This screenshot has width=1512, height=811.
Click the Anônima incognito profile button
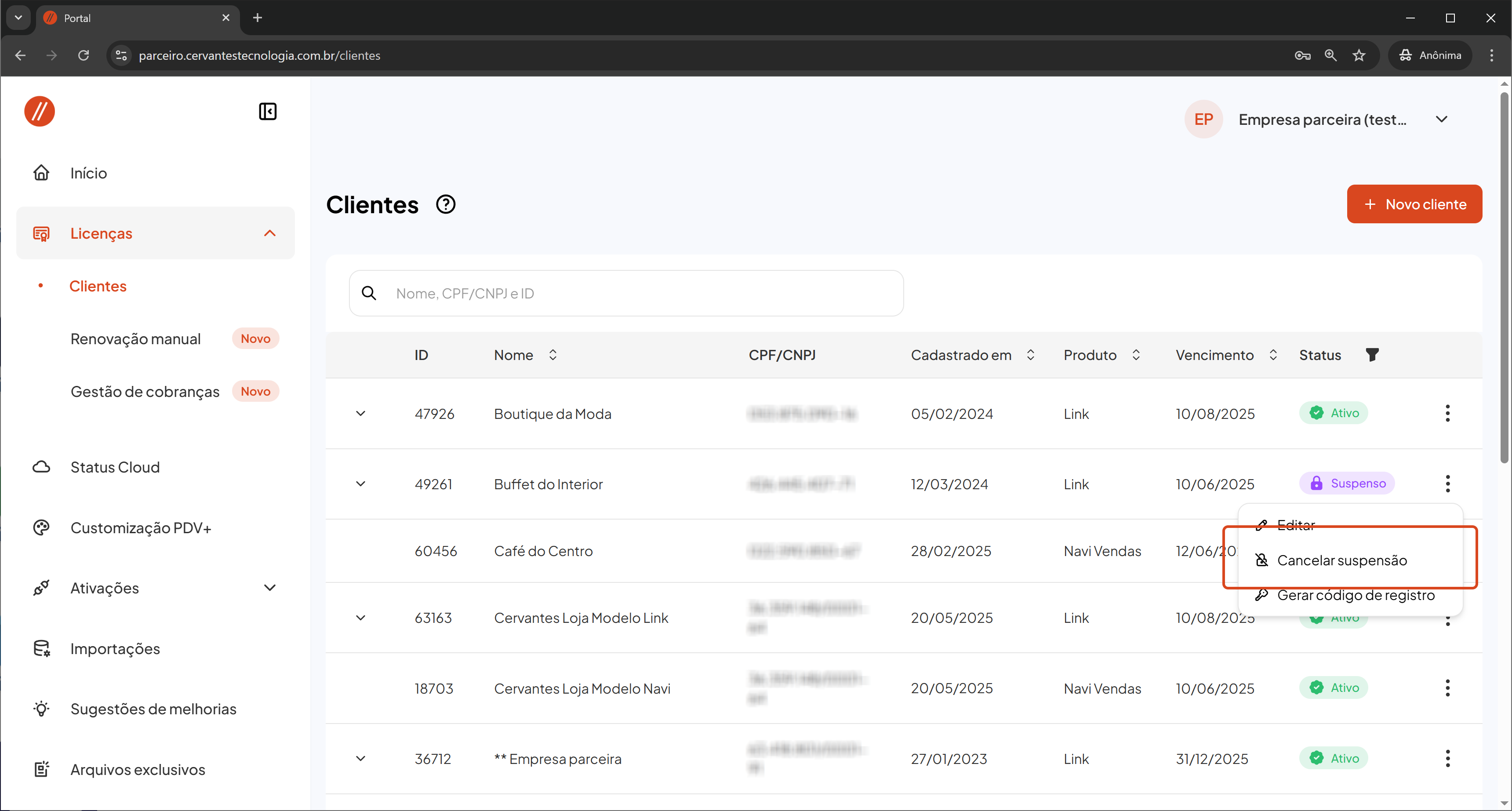(1430, 55)
